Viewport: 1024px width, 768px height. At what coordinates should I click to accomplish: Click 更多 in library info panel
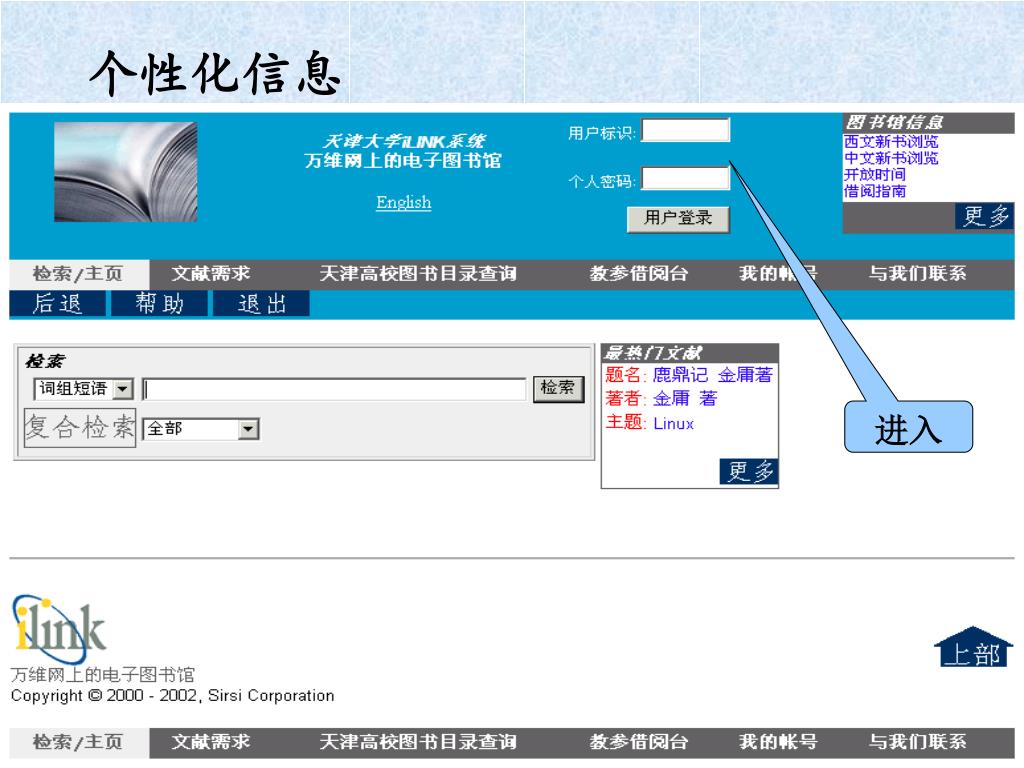[x=985, y=216]
